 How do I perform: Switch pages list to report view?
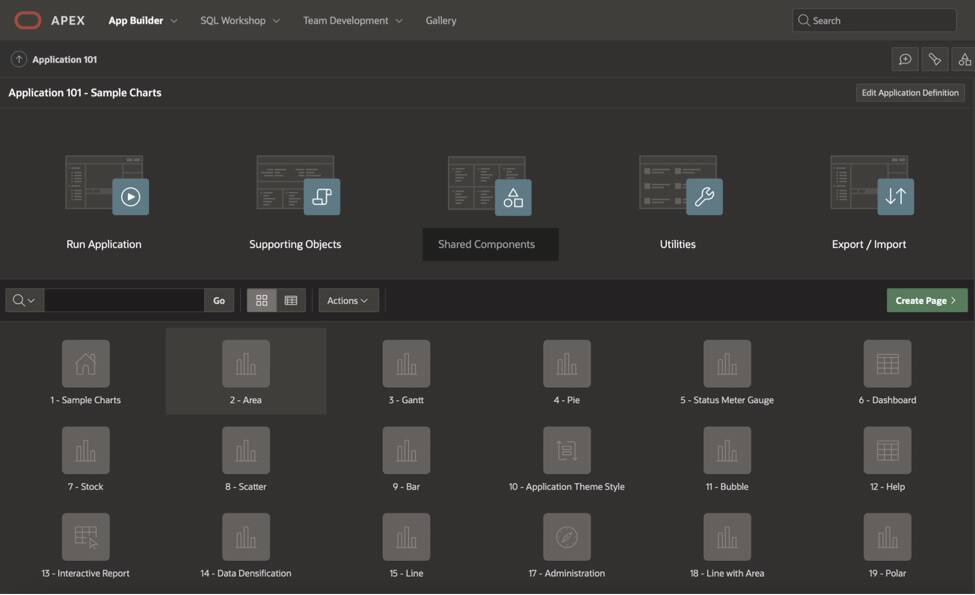pos(288,299)
